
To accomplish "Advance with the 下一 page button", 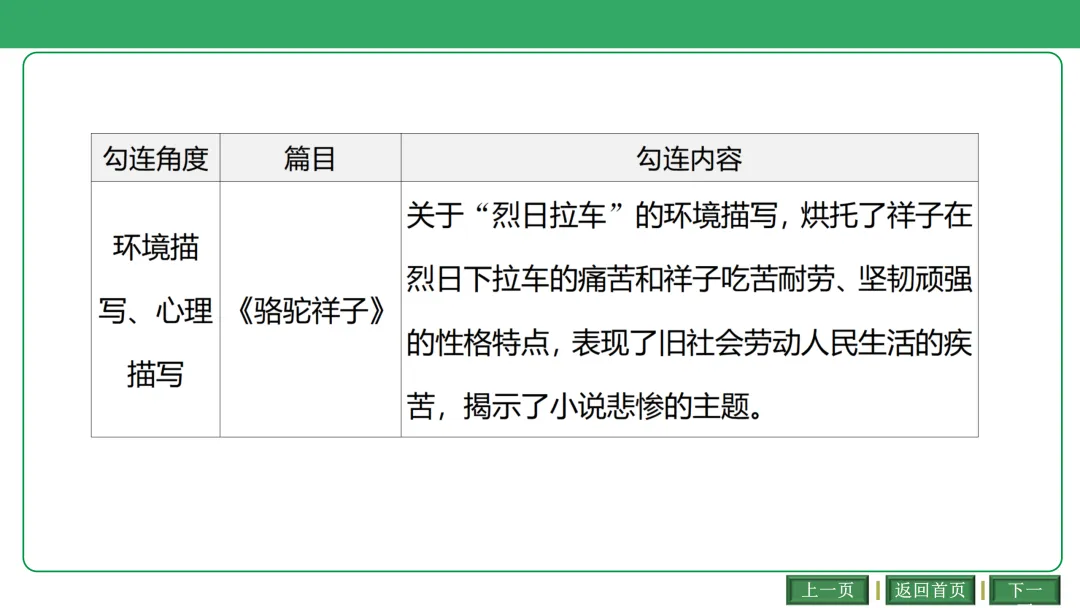I will (x=1025, y=590).
